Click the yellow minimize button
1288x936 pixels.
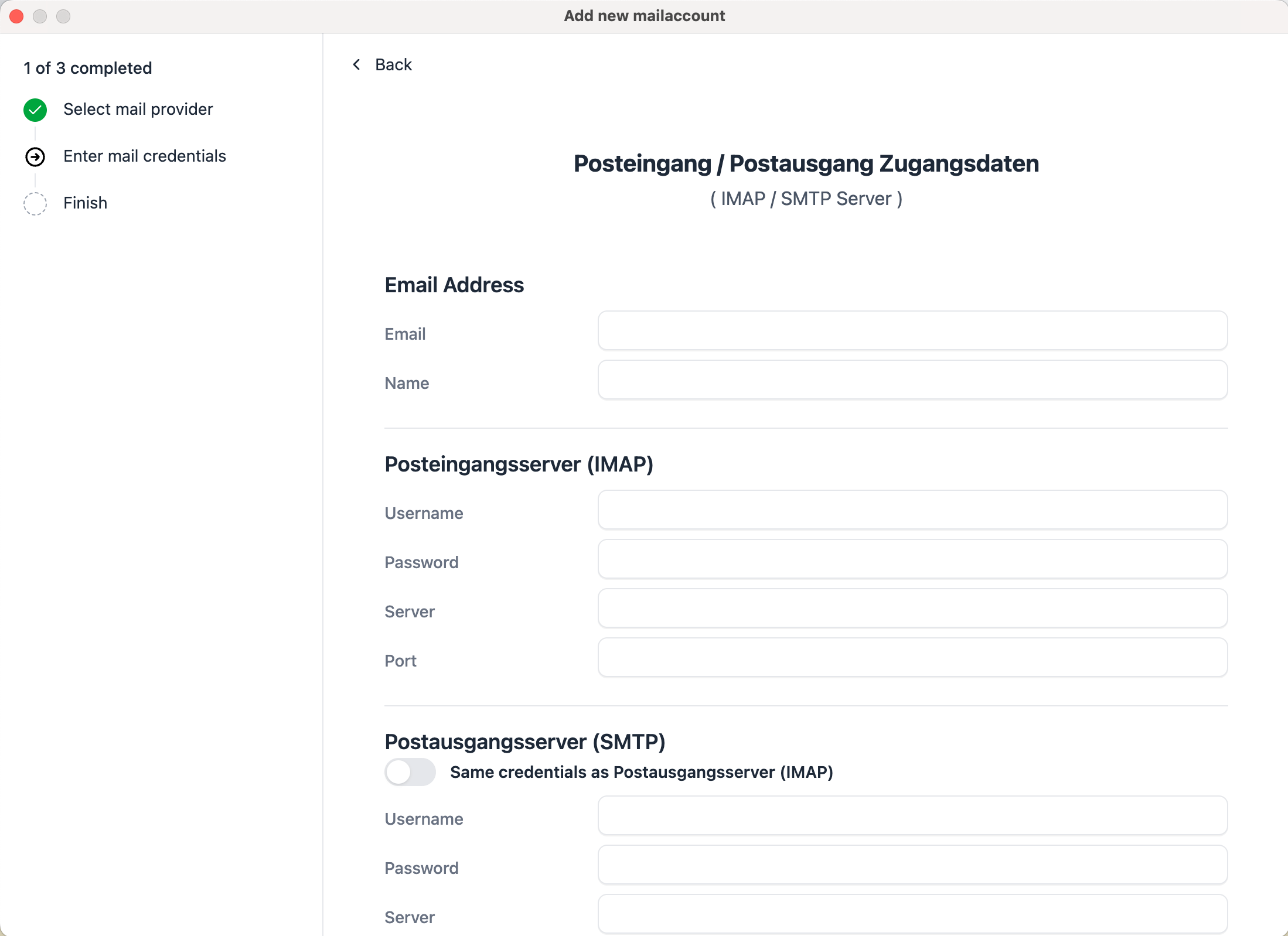(x=40, y=16)
